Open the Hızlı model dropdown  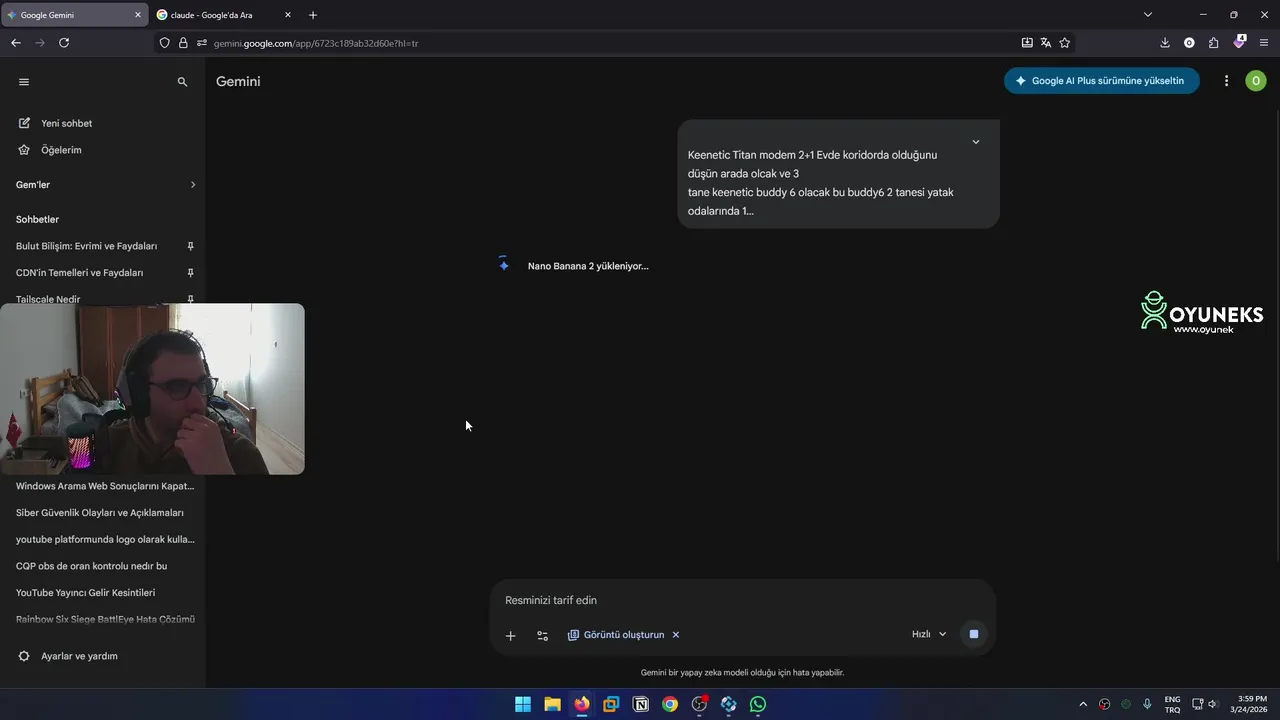coord(929,634)
